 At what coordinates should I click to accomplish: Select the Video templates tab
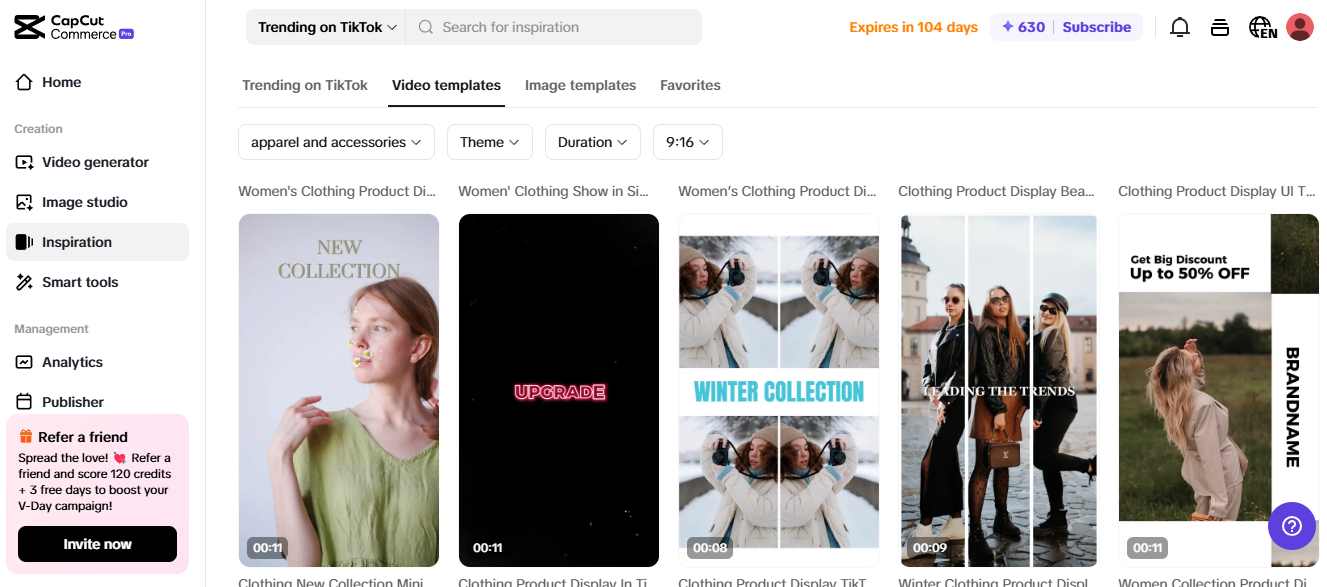(x=446, y=85)
